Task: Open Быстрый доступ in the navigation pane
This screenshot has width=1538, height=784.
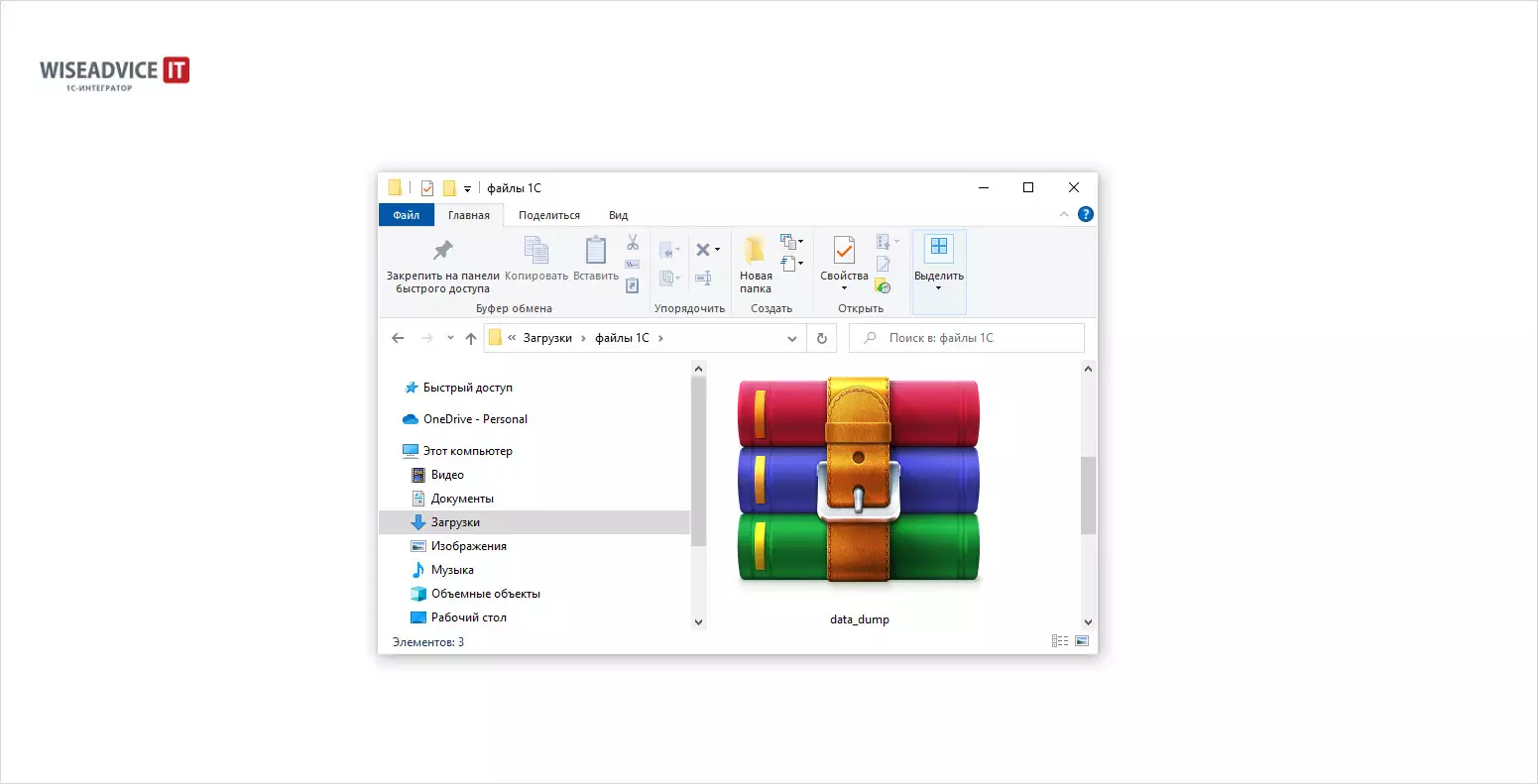Action: click(468, 388)
